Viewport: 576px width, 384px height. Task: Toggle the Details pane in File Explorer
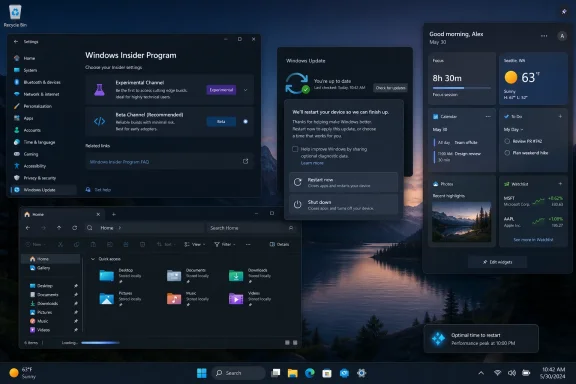279,244
